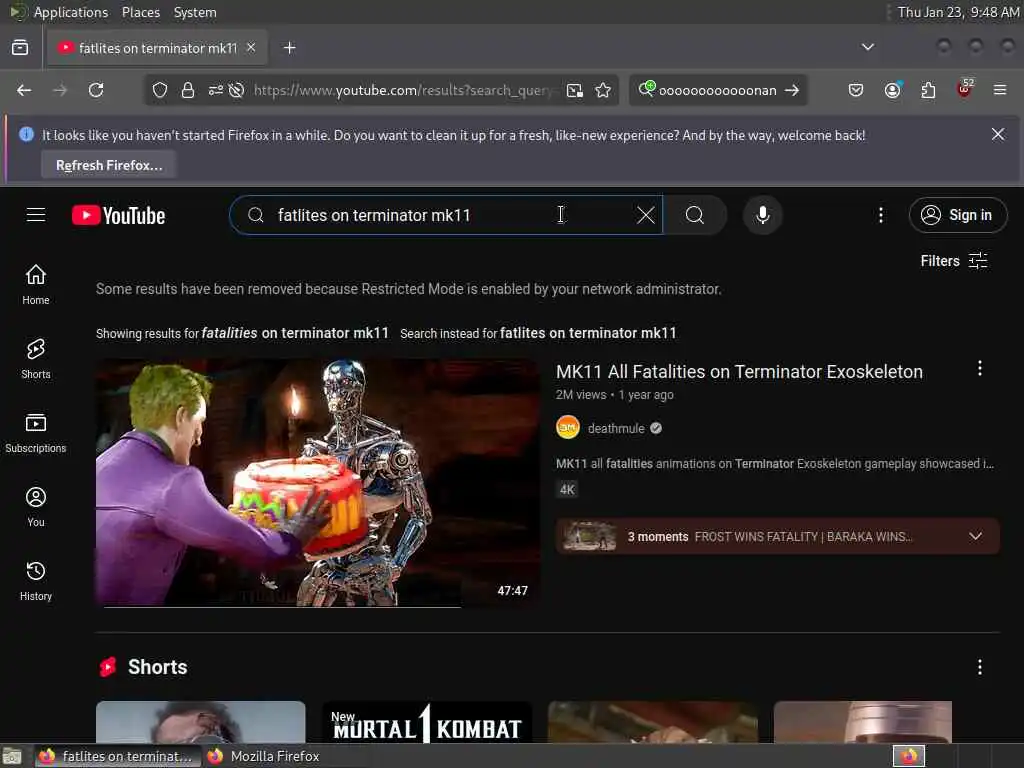Open site permissions icon in URL bar
Viewport: 1024px width, 768px height.
[216, 90]
